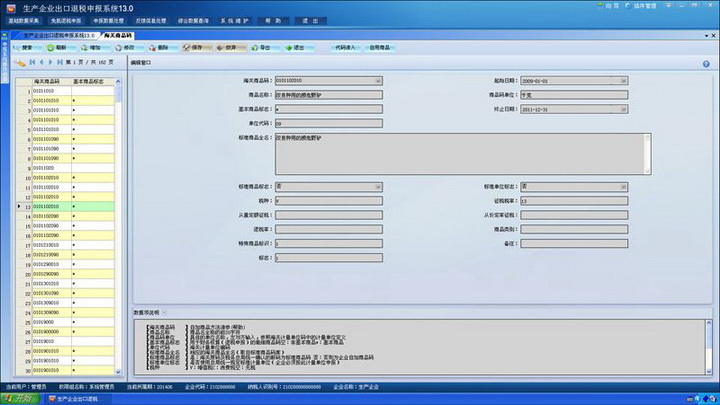
Task: Click into the 商品类别 field
Action: [574, 230]
